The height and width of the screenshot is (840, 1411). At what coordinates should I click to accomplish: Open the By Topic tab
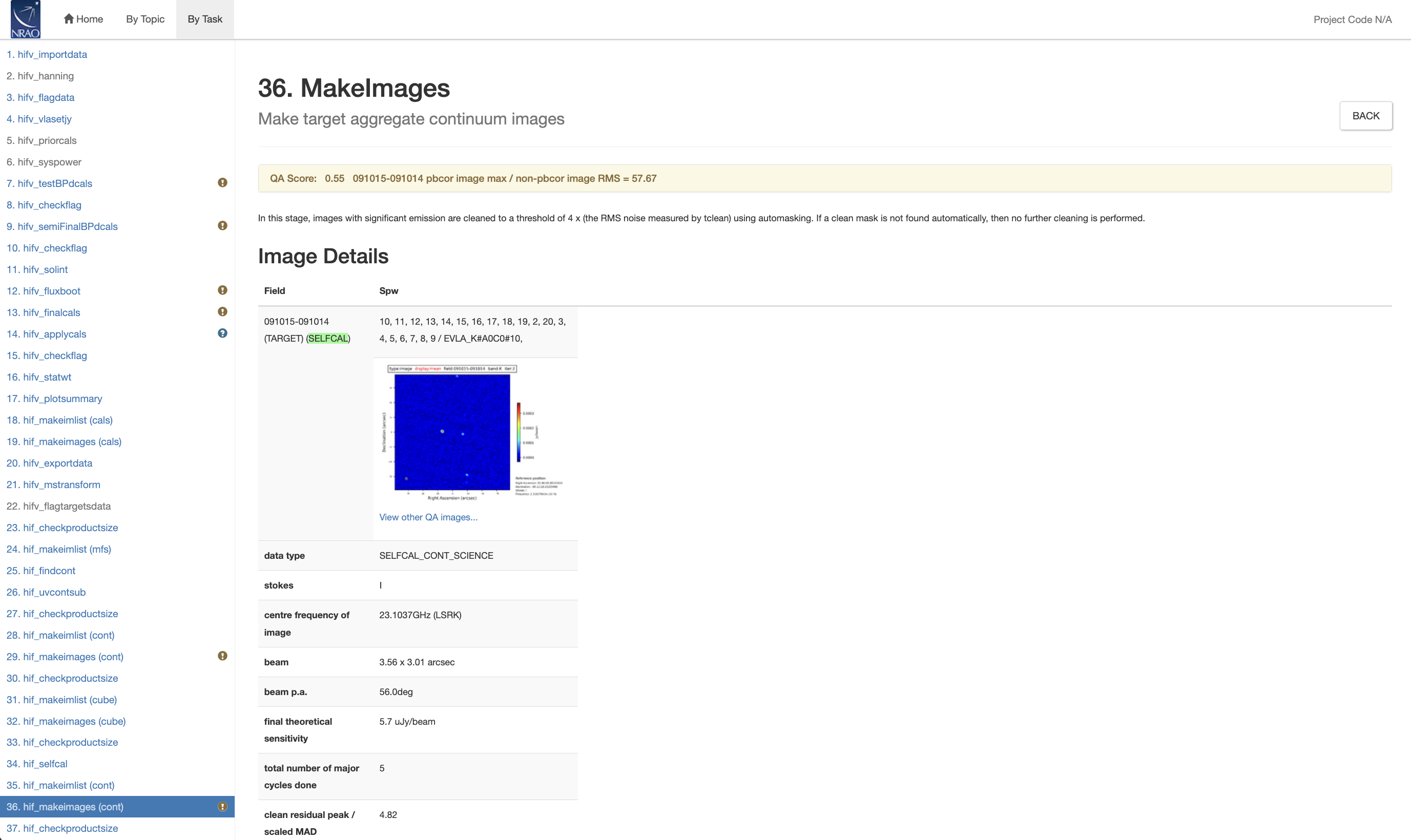(145, 19)
